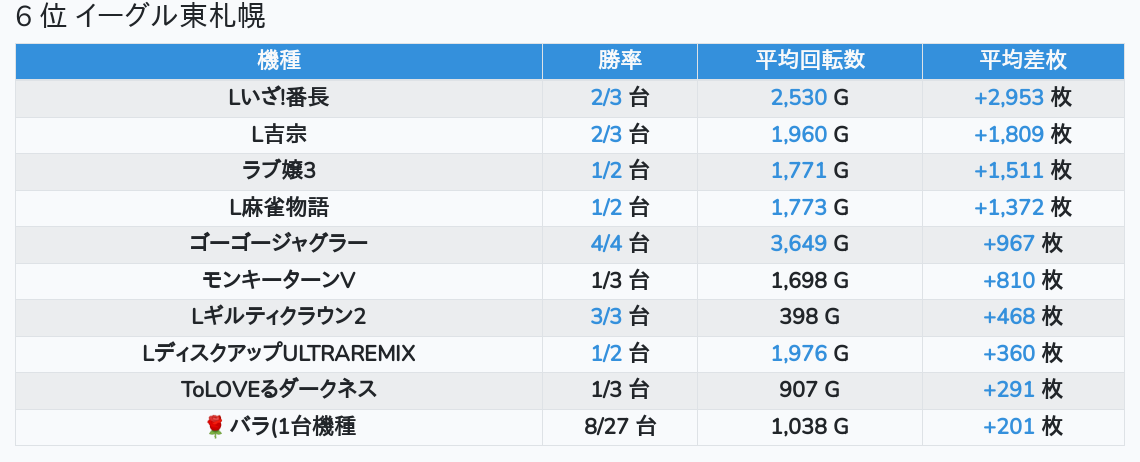This screenshot has height=462, width=1140.
Task: Select the ラブ嬢3 machine cell
Action: pos(279,171)
